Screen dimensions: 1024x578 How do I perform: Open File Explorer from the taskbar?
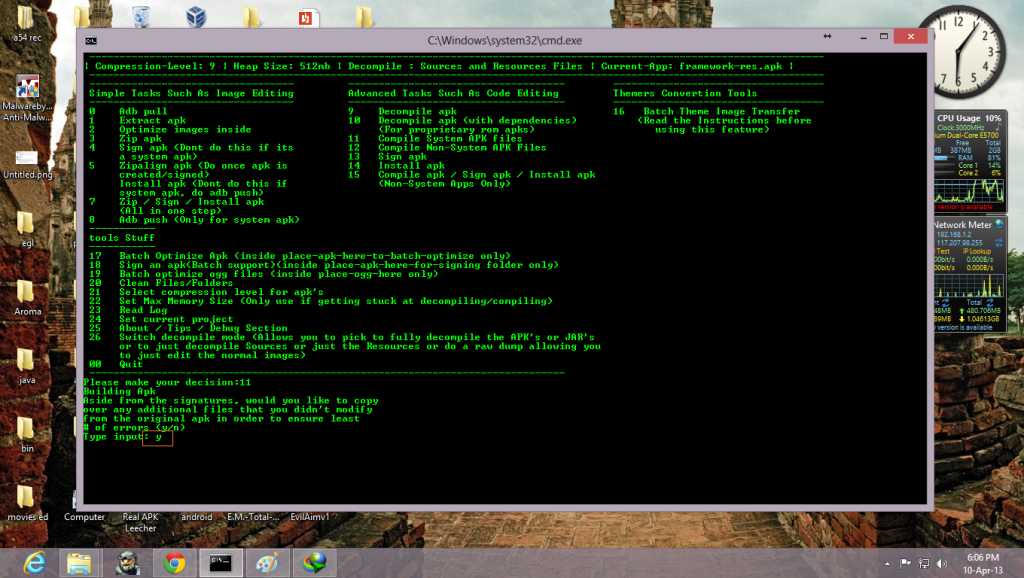click(x=79, y=562)
